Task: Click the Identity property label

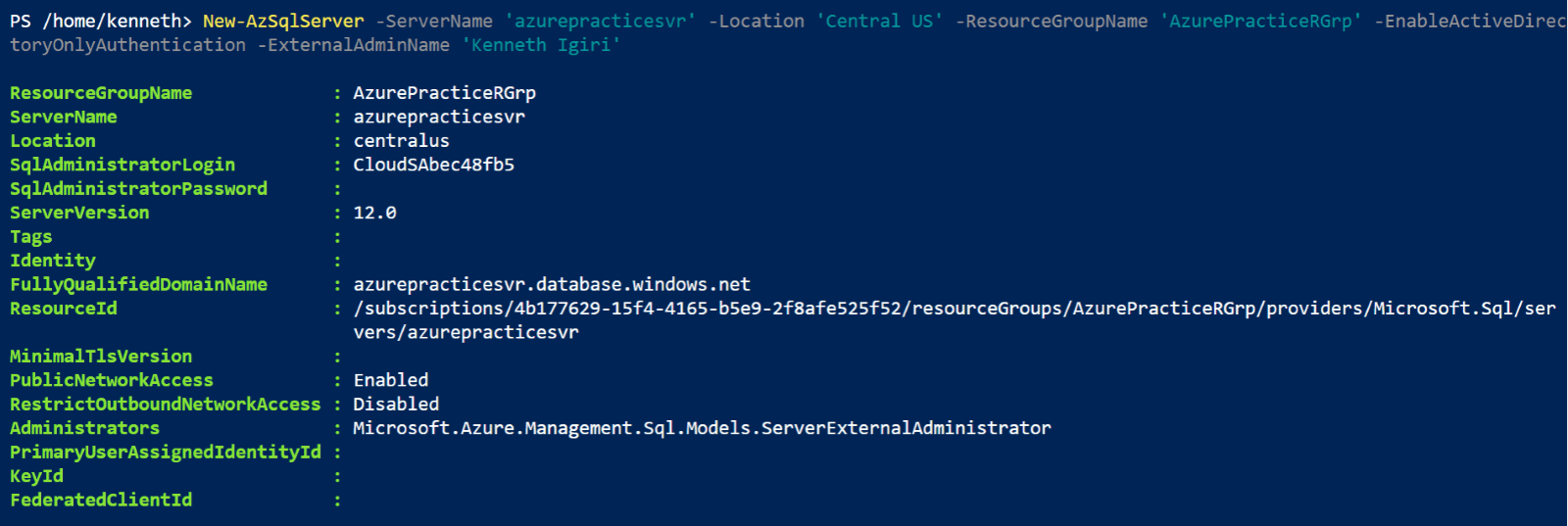Action: coord(53,261)
